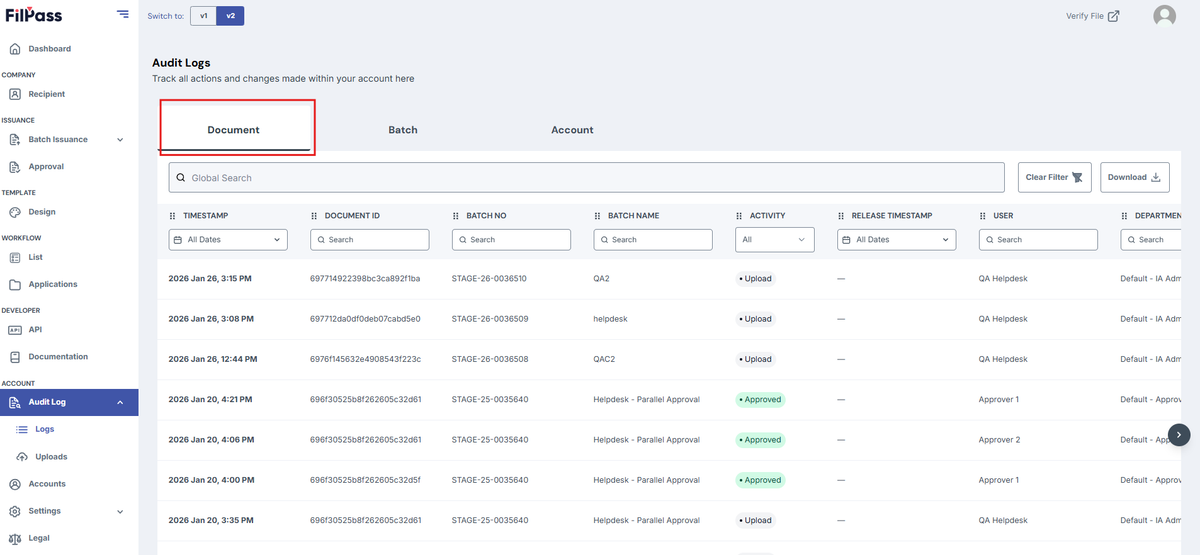
Task: Click the Download button
Action: (x=1135, y=177)
